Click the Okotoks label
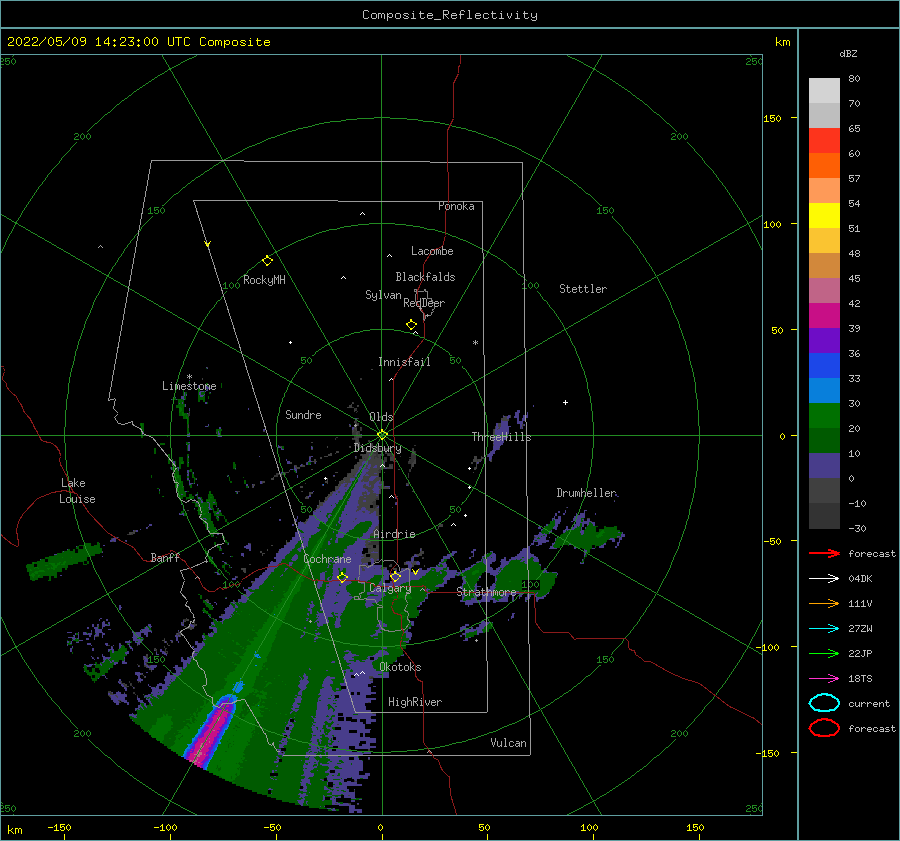 pyautogui.click(x=400, y=667)
